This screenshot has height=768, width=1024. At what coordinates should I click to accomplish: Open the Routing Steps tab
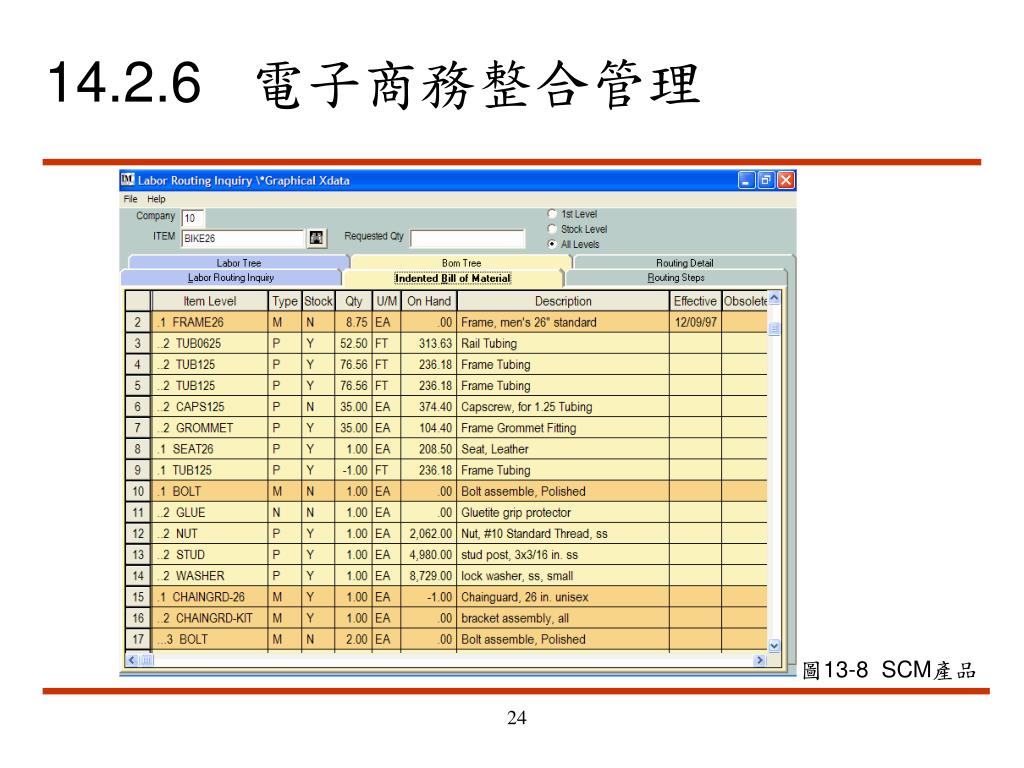[675, 278]
